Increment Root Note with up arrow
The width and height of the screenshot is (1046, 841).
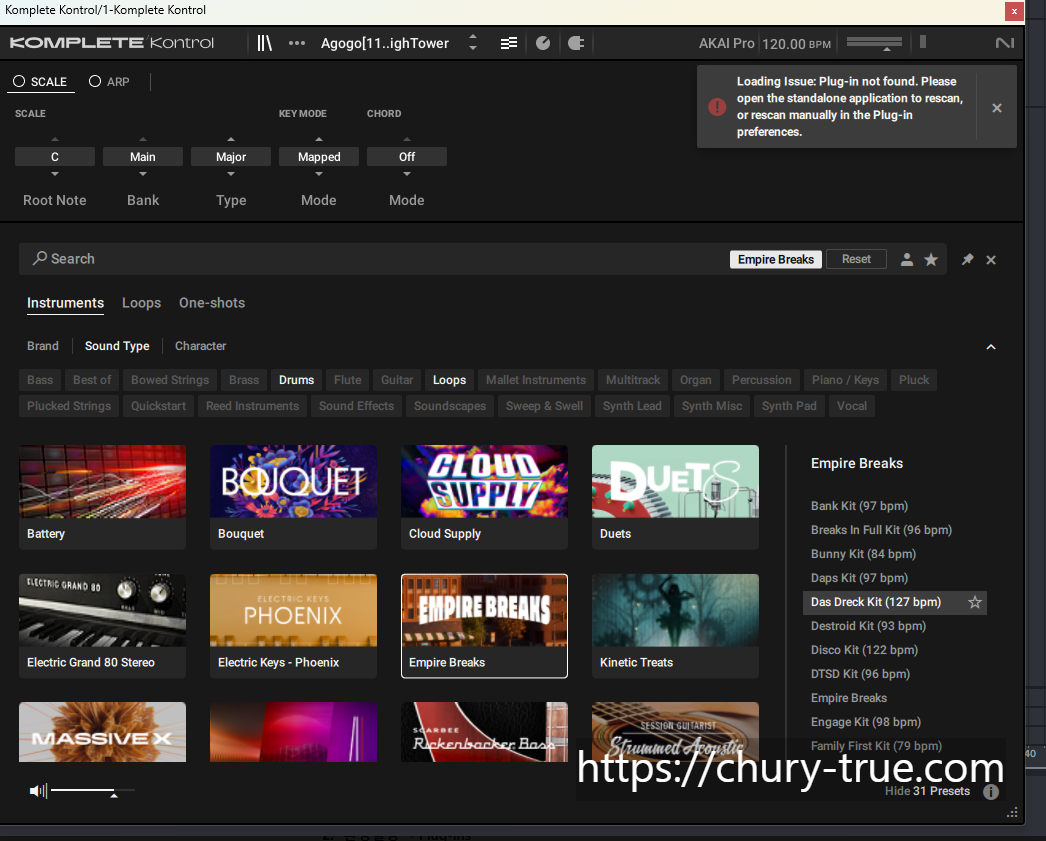[55, 139]
